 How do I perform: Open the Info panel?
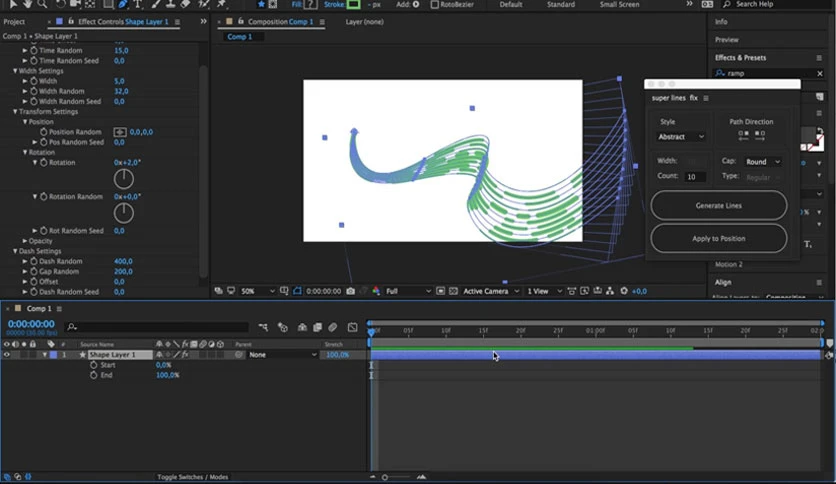pyautogui.click(x=721, y=22)
